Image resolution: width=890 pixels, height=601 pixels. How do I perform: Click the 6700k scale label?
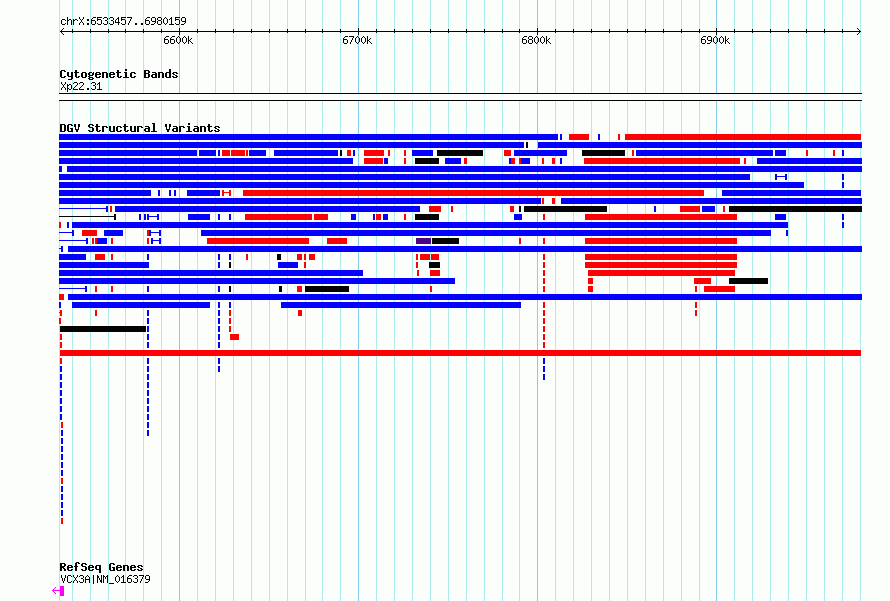click(357, 40)
